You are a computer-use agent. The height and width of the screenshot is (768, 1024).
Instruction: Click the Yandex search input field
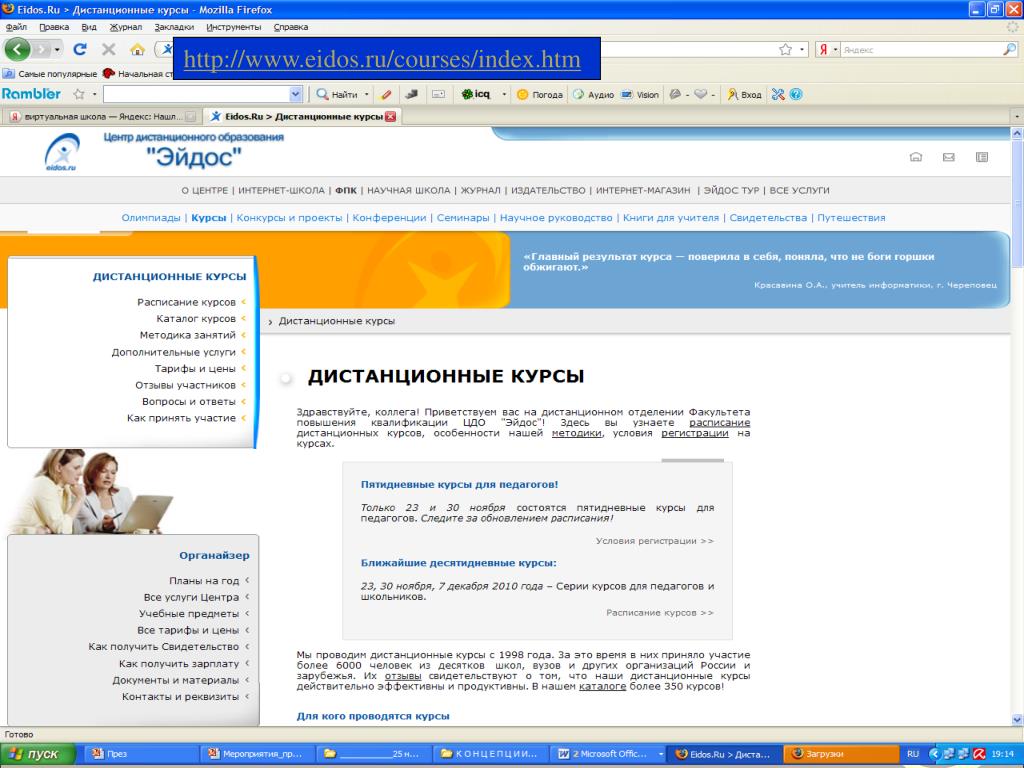pos(921,50)
